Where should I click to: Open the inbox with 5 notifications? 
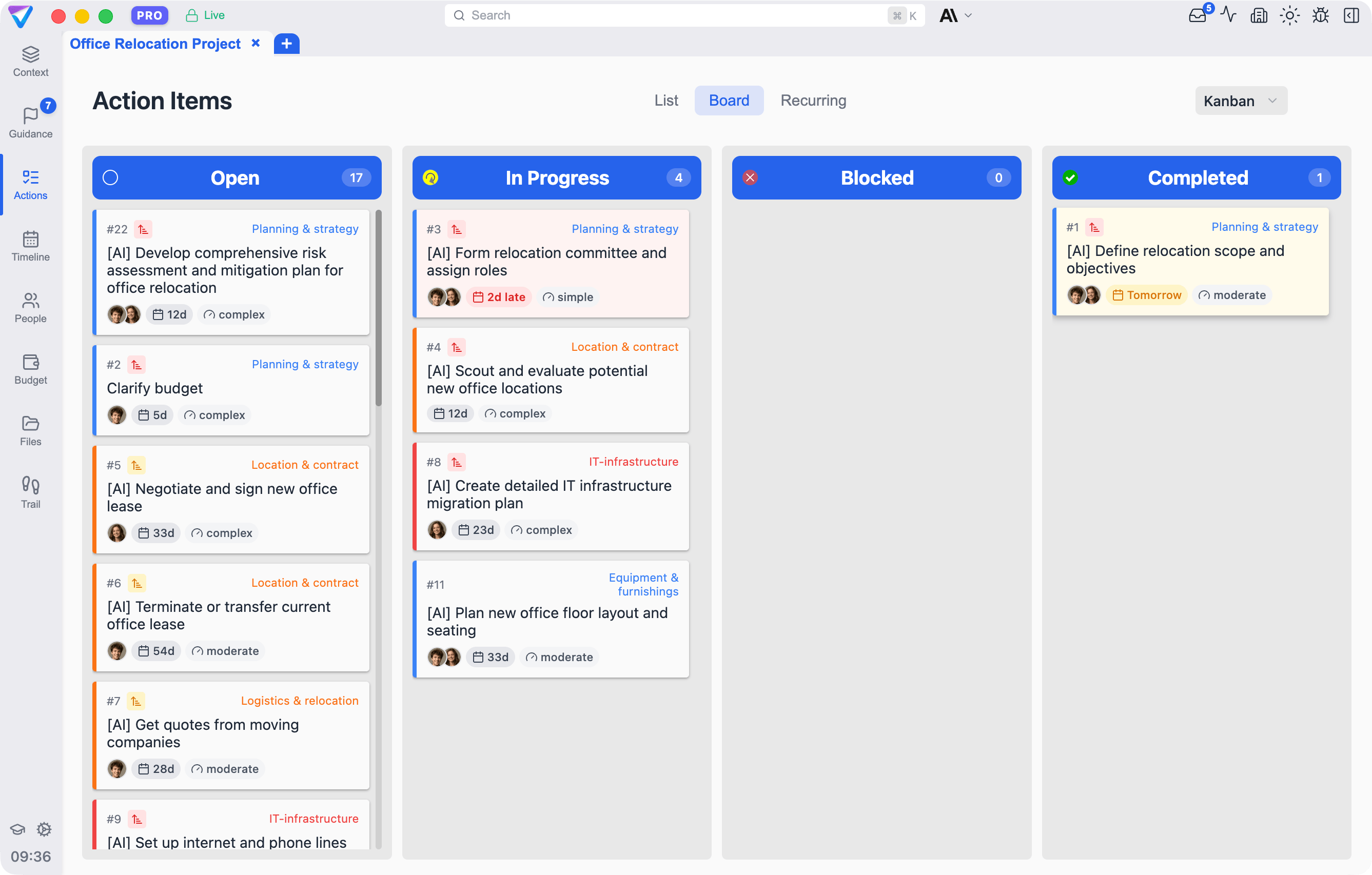pyautogui.click(x=1198, y=15)
